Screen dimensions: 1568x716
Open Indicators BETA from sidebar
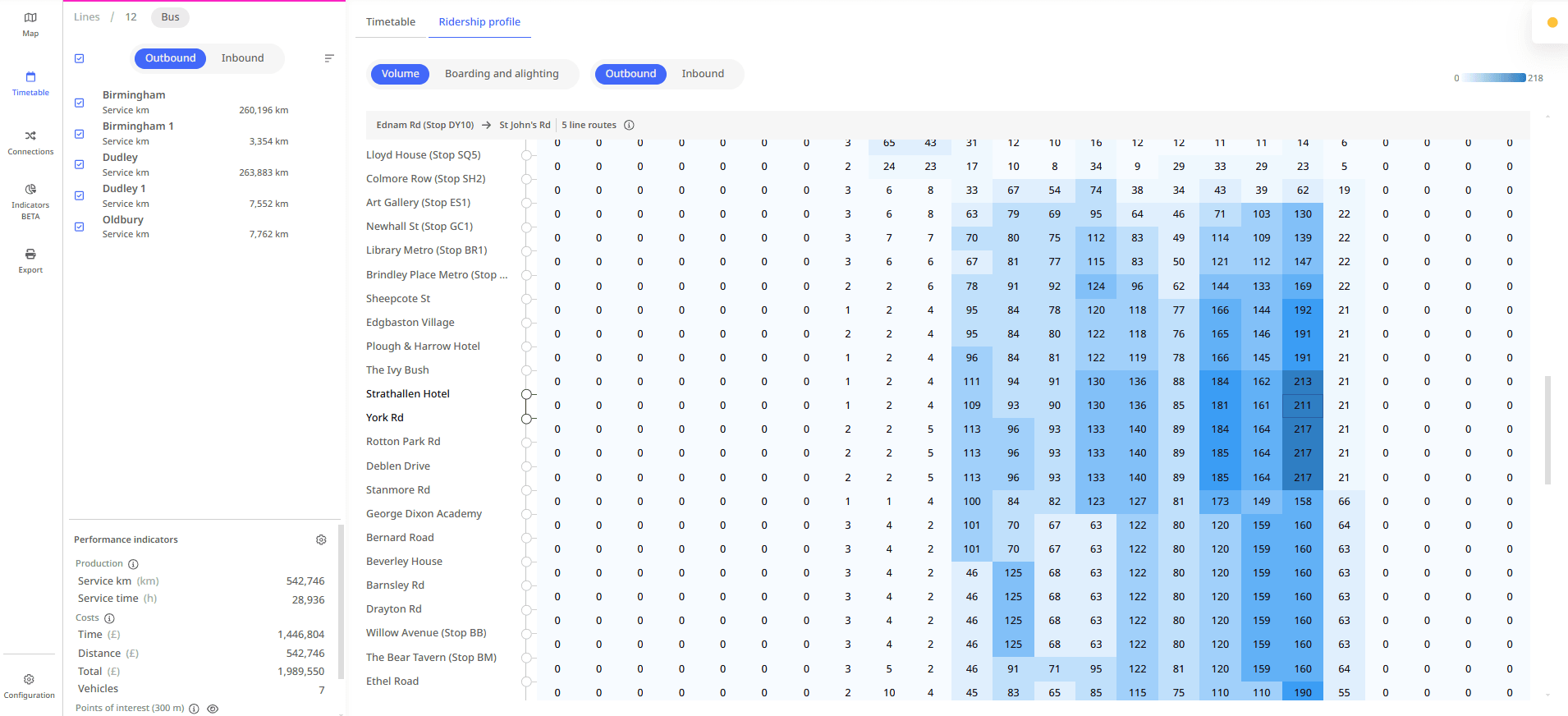point(30,201)
